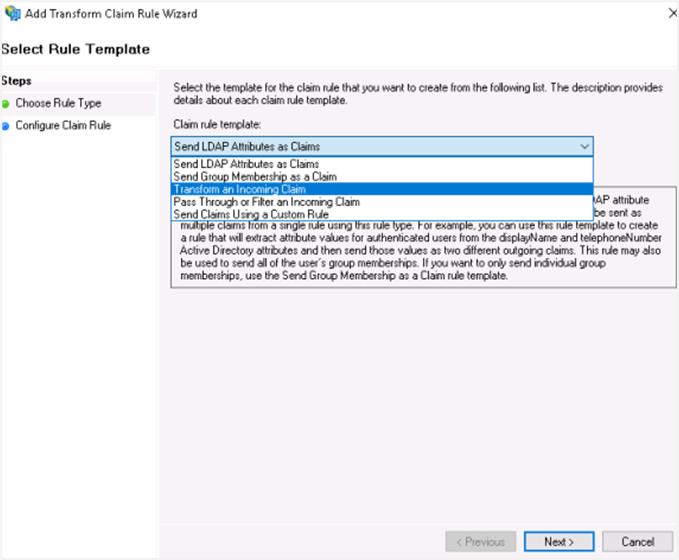Click the blue dot beside Configure Claim Rule

(x=6, y=126)
